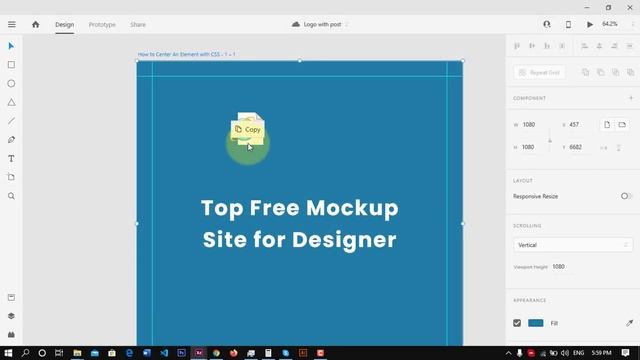Click the Subtract boolean operation icon

(x=600, y=73)
